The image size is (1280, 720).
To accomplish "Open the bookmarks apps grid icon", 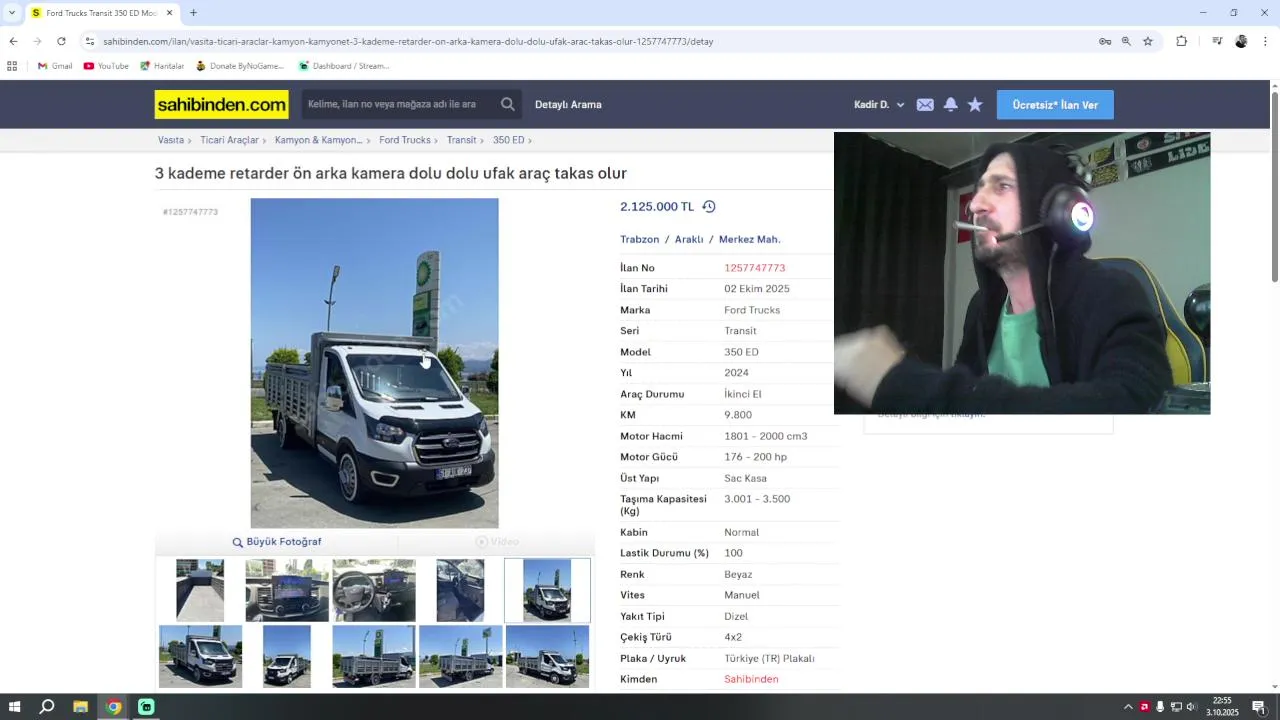I will [12, 66].
